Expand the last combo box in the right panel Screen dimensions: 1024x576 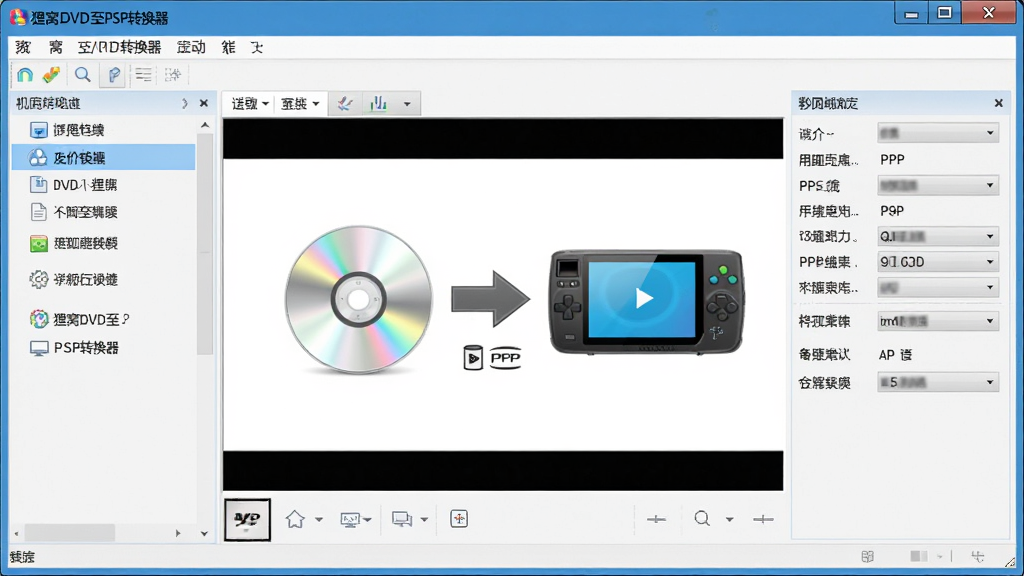point(938,382)
